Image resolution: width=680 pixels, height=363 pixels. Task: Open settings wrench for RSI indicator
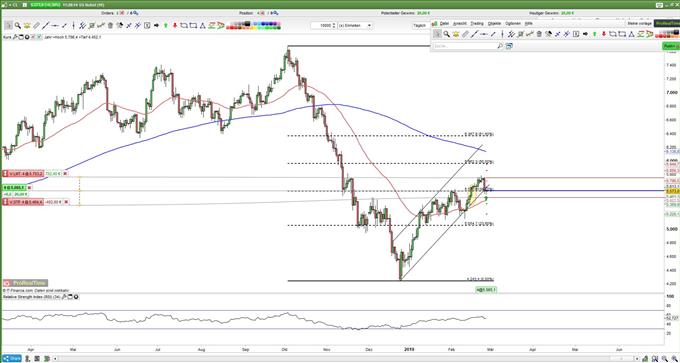(x=64, y=297)
